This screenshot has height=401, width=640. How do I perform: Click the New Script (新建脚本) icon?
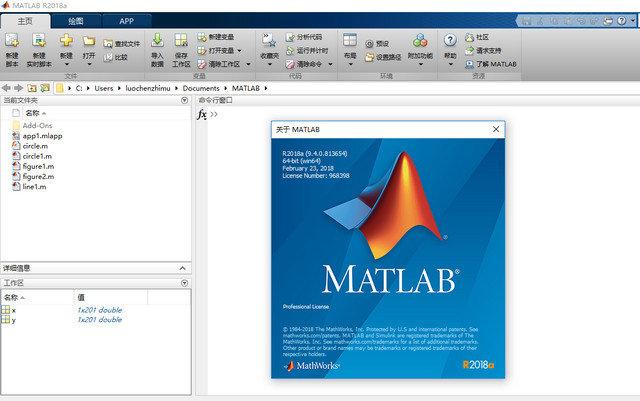click(12, 41)
